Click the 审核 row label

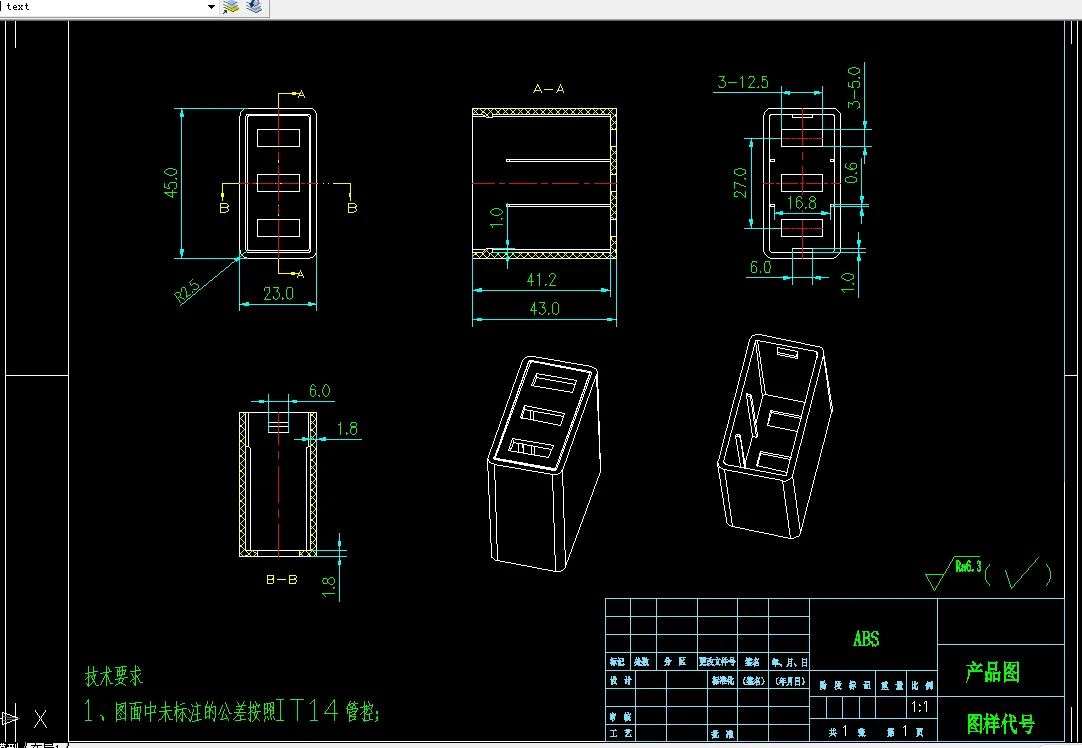(621, 716)
